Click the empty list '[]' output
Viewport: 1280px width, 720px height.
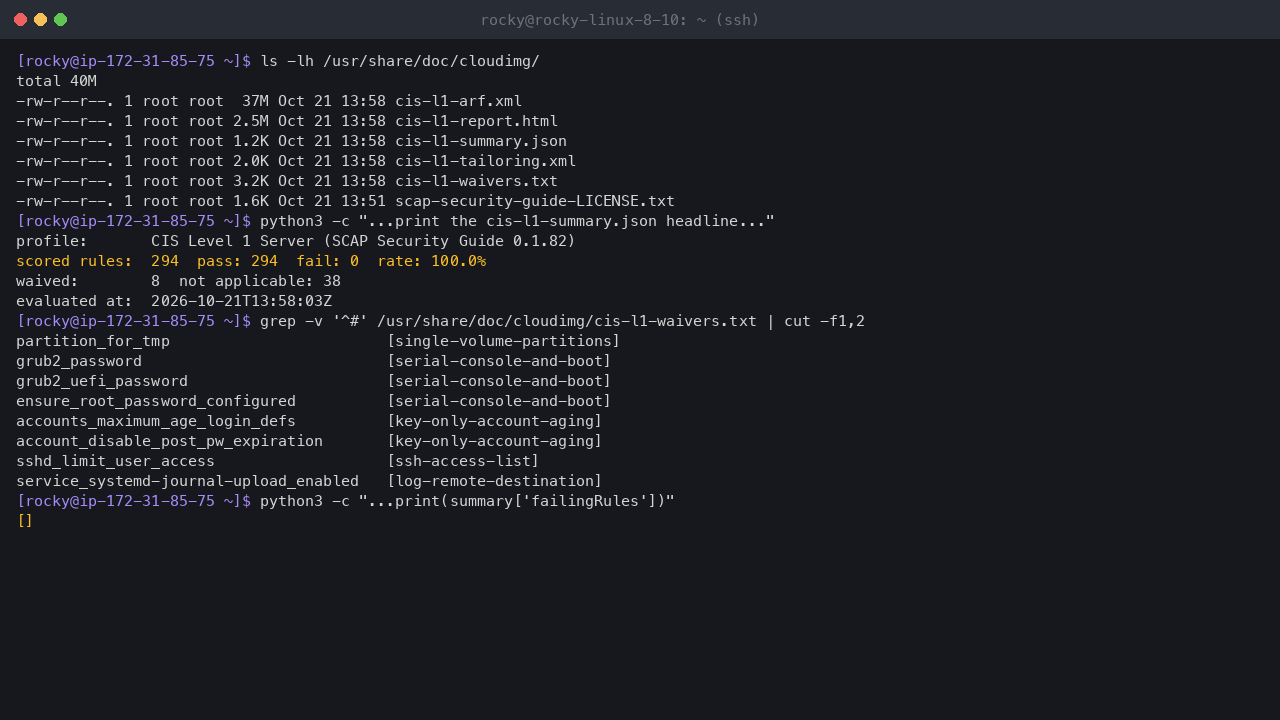click(x=25, y=521)
